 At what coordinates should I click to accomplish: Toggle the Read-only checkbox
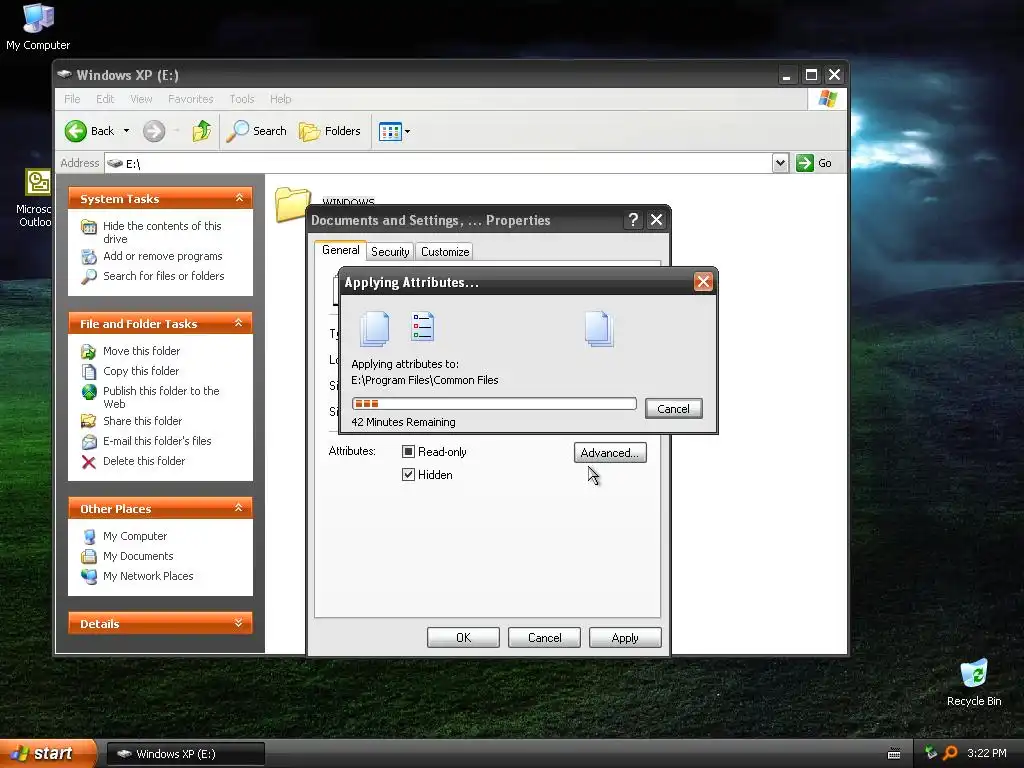[408, 451]
